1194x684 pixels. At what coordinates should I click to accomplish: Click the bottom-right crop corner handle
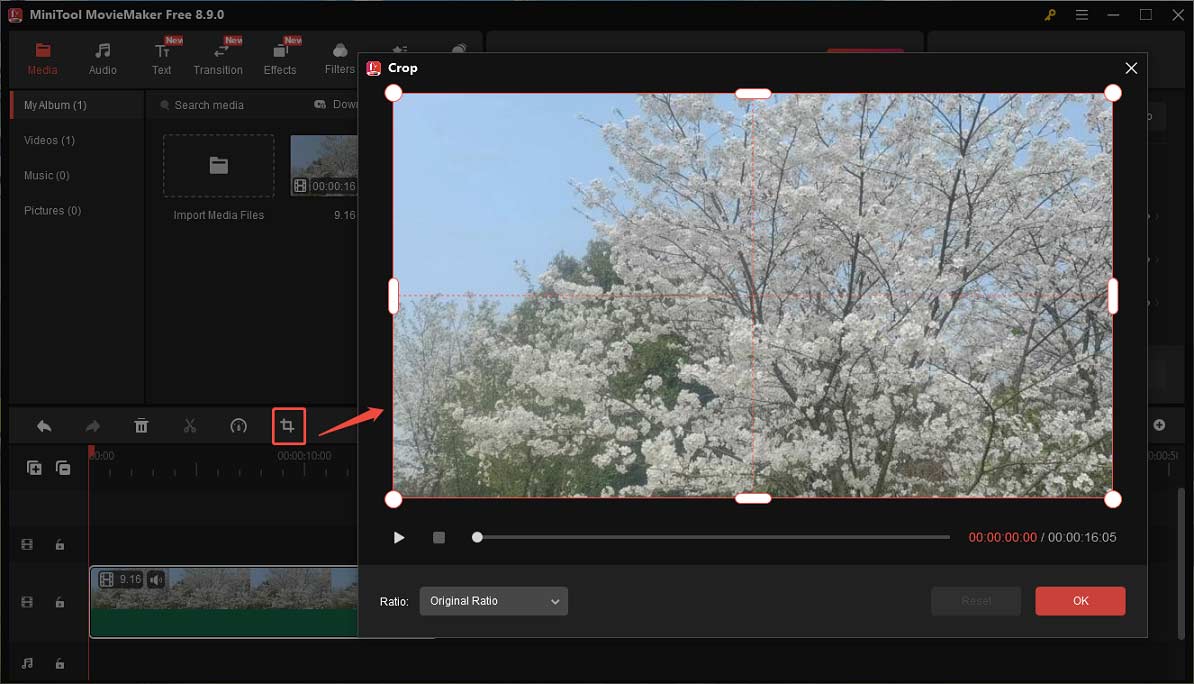[1113, 499]
